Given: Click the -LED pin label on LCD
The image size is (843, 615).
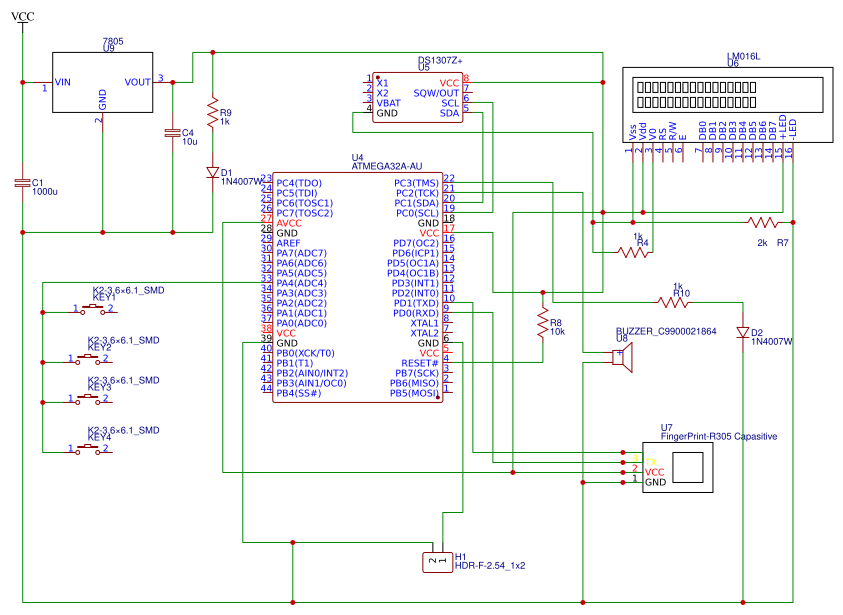Looking at the screenshot, I should click(792, 129).
